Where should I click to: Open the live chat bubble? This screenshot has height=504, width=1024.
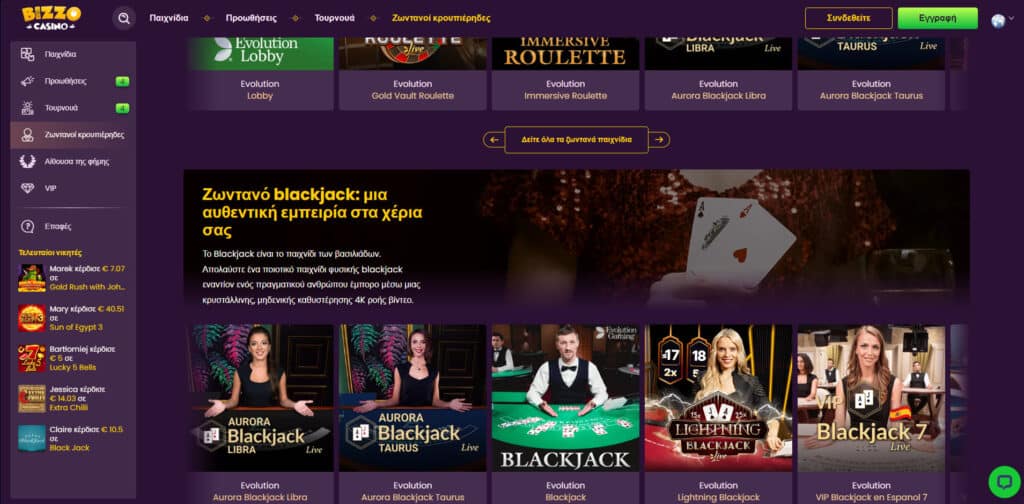1004,482
